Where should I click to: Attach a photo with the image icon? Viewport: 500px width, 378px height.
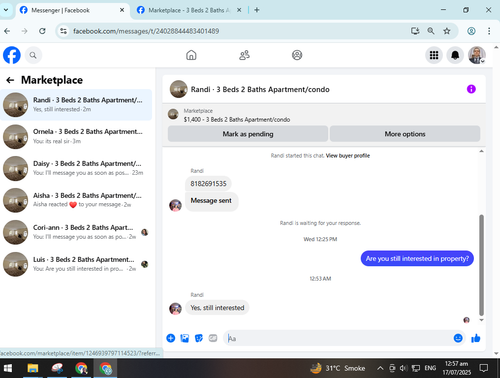(185, 338)
